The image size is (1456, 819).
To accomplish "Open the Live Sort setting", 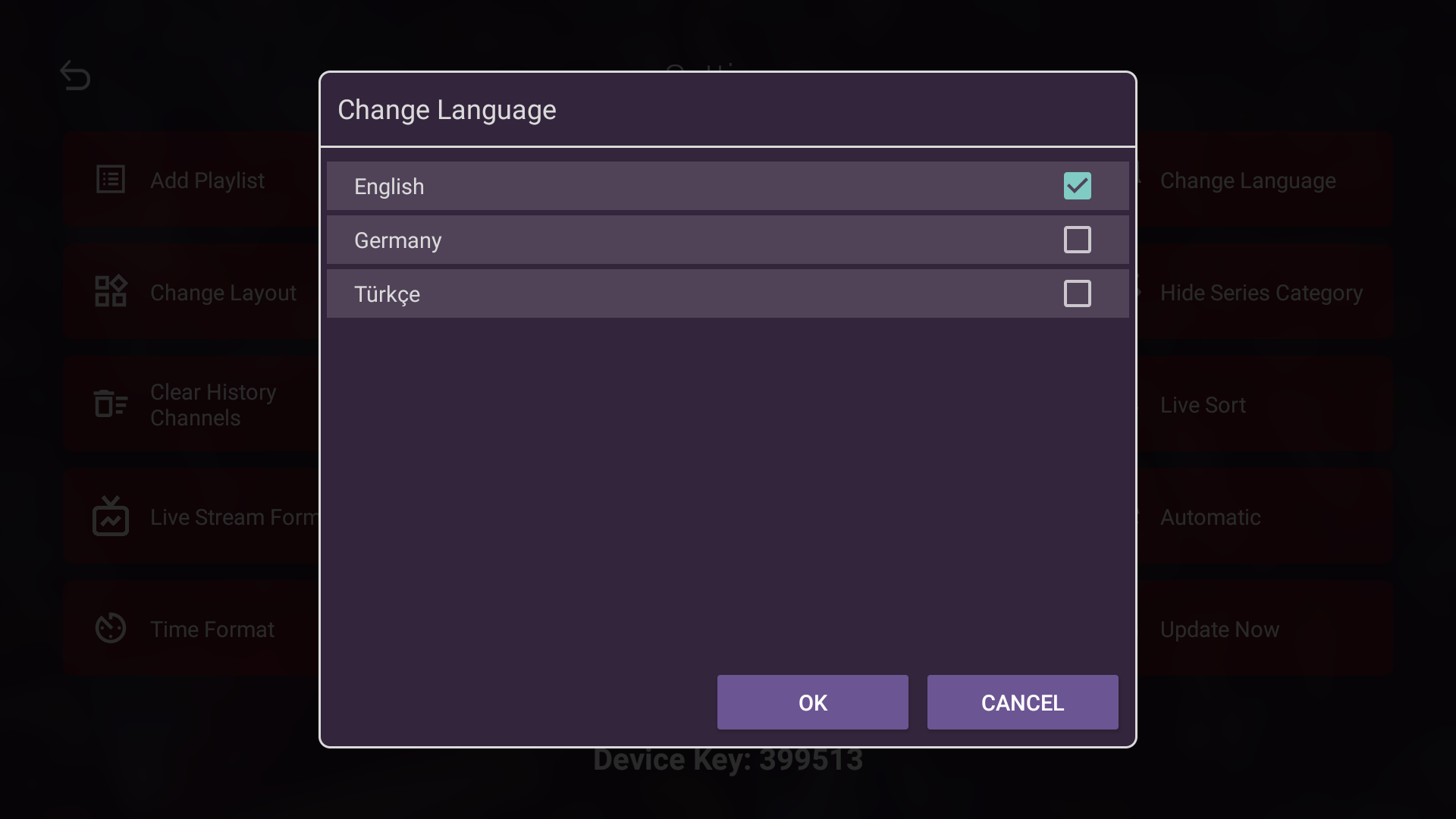I will [1203, 404].
